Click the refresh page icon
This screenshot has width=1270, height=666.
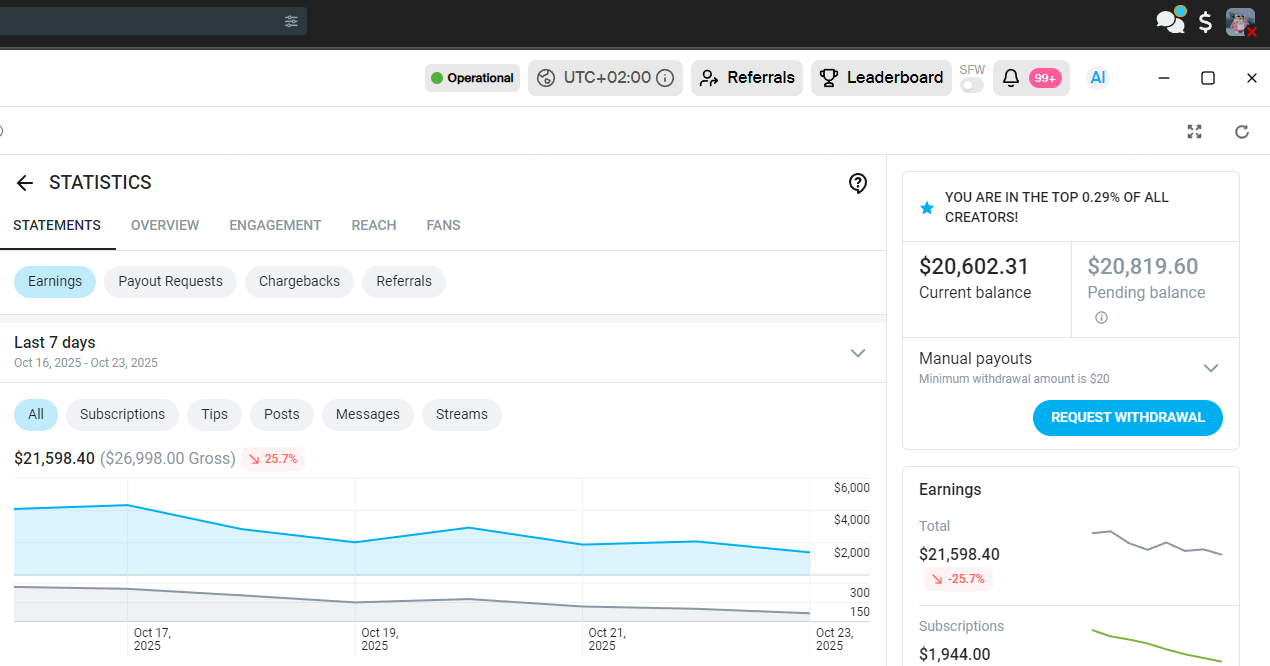coord(1242,132)
